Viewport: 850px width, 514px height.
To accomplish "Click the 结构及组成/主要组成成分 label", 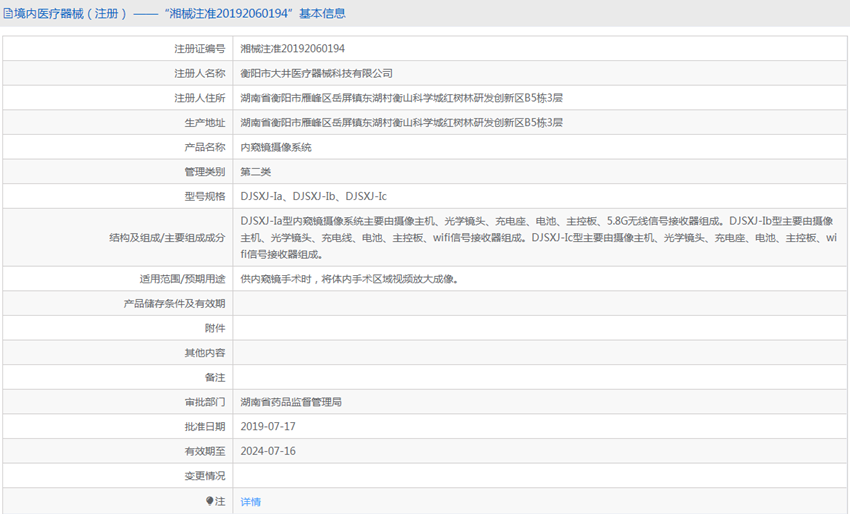I will click(167, 237).
